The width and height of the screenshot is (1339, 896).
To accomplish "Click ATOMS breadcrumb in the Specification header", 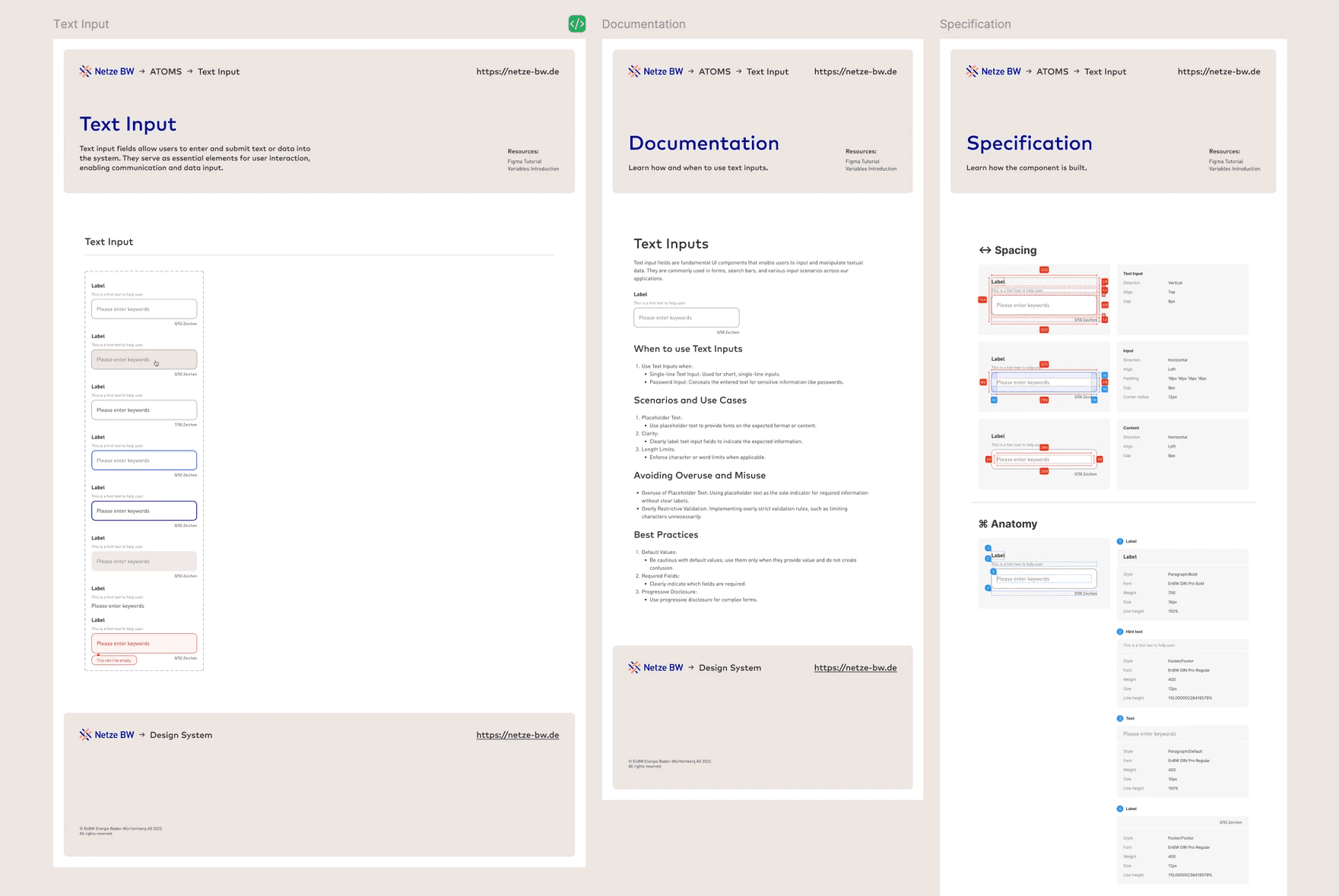I will (x=1052, y=71).
